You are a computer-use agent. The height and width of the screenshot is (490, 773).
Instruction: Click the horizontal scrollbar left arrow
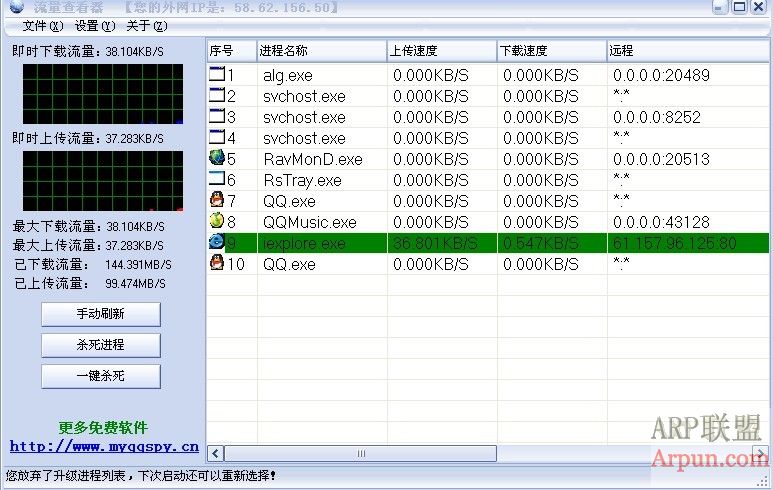(215, 453)
